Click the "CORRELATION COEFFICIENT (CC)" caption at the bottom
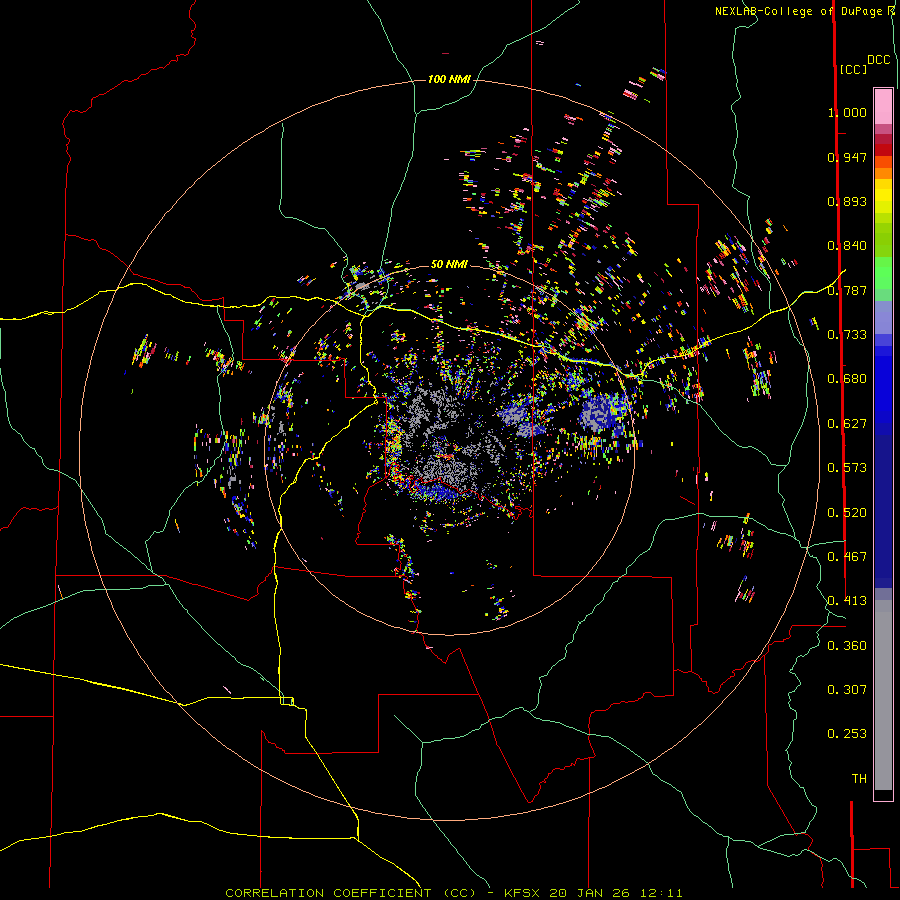This screenshot has width=900, height=900. pyautogui.click(x=351, y=893)
